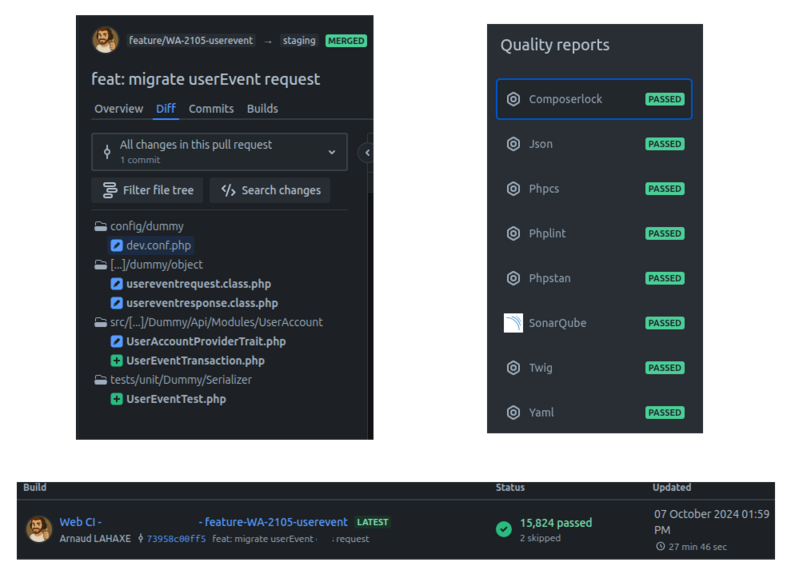Click the Filter file tree button
The image size is (803, 582).
click(148, 190)
